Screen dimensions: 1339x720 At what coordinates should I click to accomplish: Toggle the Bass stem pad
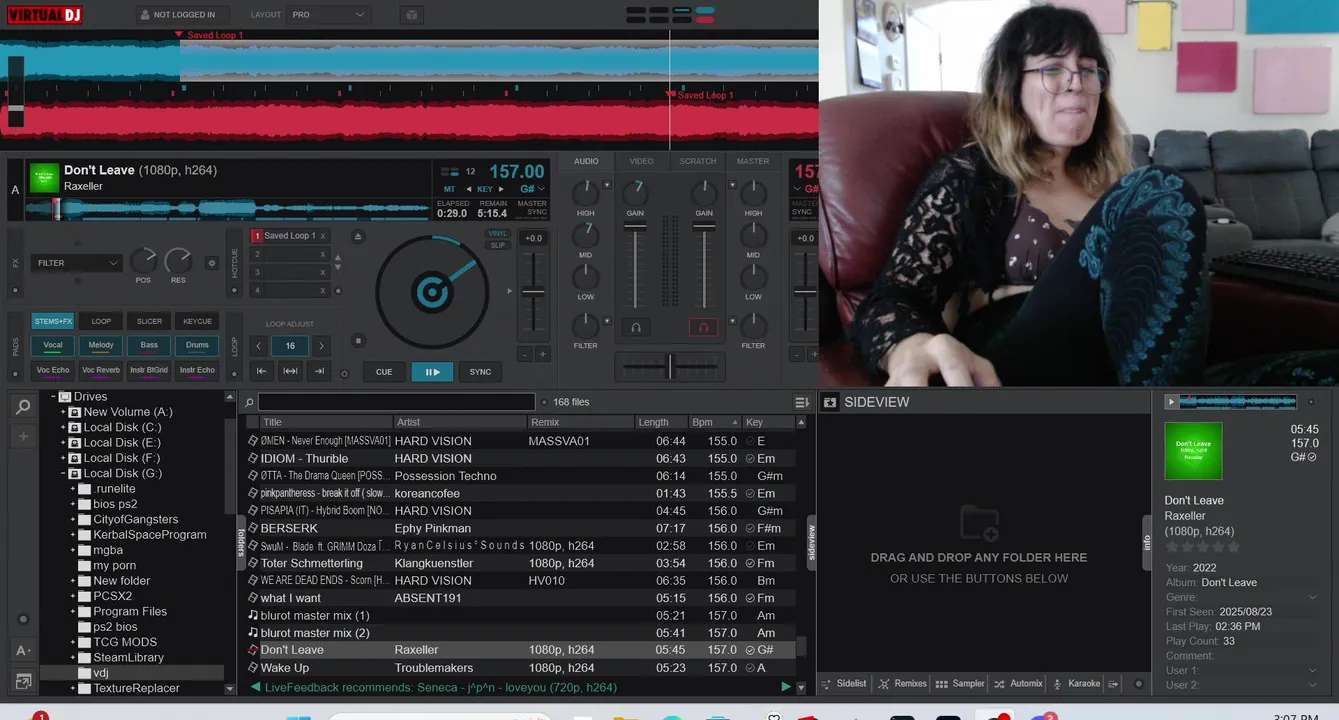[x=149, y=345]
